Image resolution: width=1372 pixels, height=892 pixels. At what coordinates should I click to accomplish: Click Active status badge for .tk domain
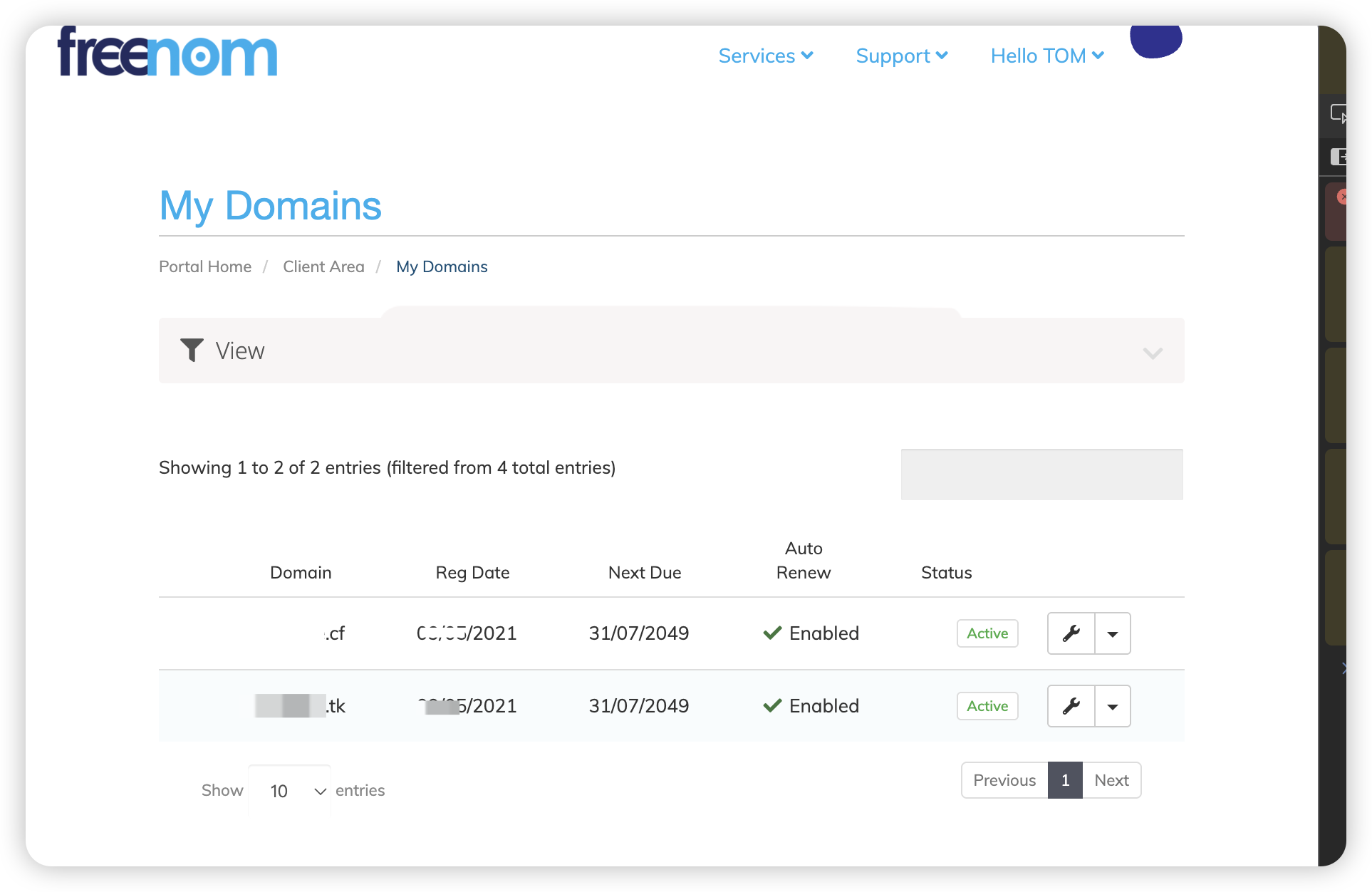[987, 706]
